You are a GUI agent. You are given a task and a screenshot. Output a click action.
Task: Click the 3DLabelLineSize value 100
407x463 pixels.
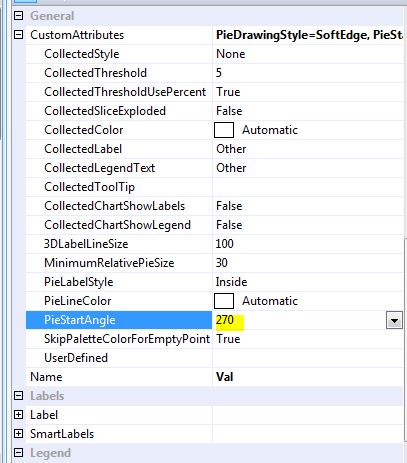[224, 244]
